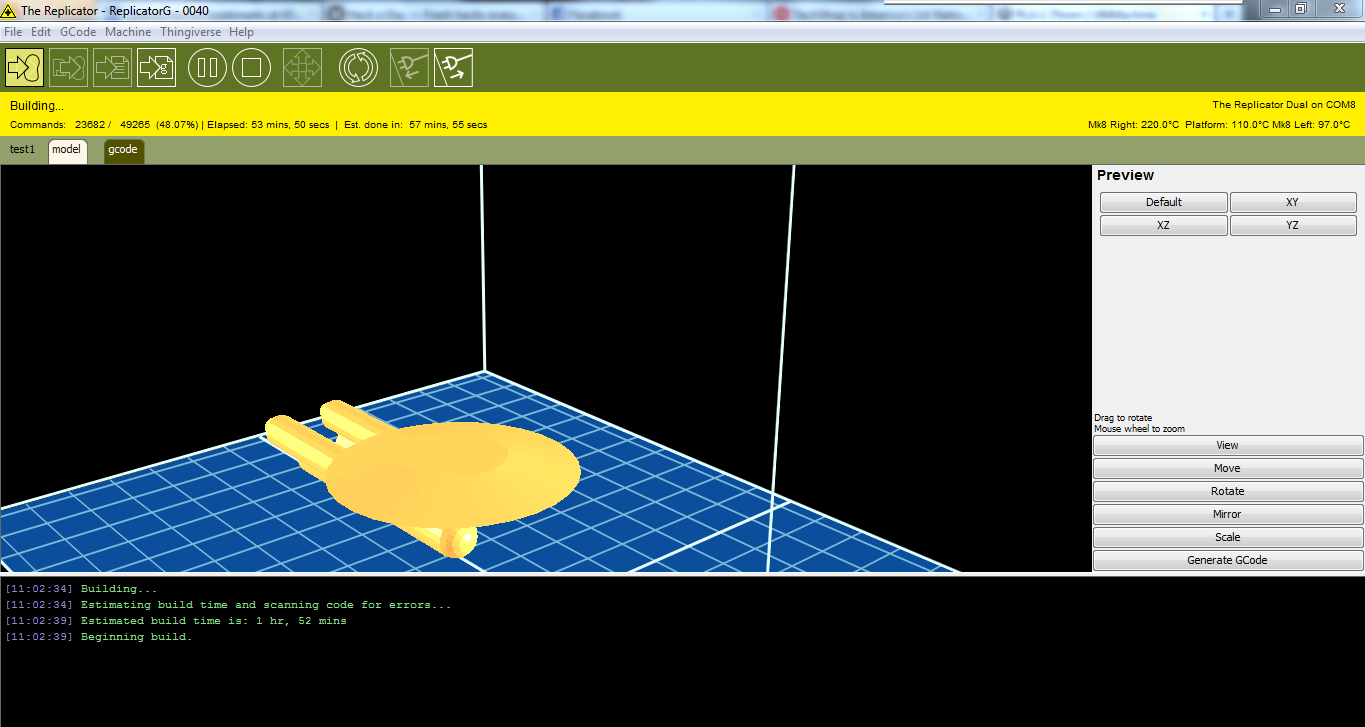Image resolution: width=1365 pixels, height=727 pixels.
Task: Click the reset machine circular arrows icon
Action: click(x=358, y=68)
